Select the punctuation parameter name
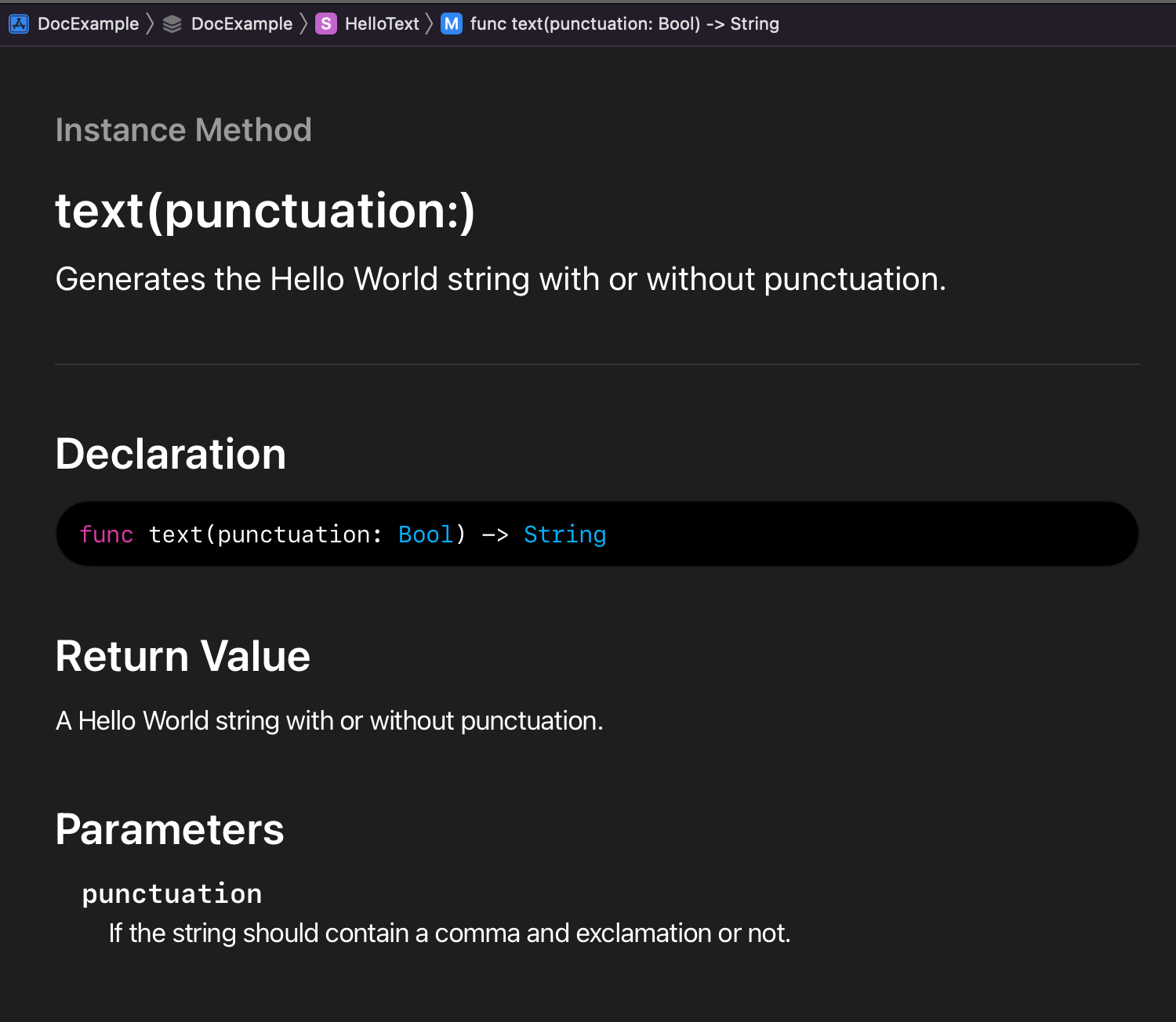 pos(172,893)
